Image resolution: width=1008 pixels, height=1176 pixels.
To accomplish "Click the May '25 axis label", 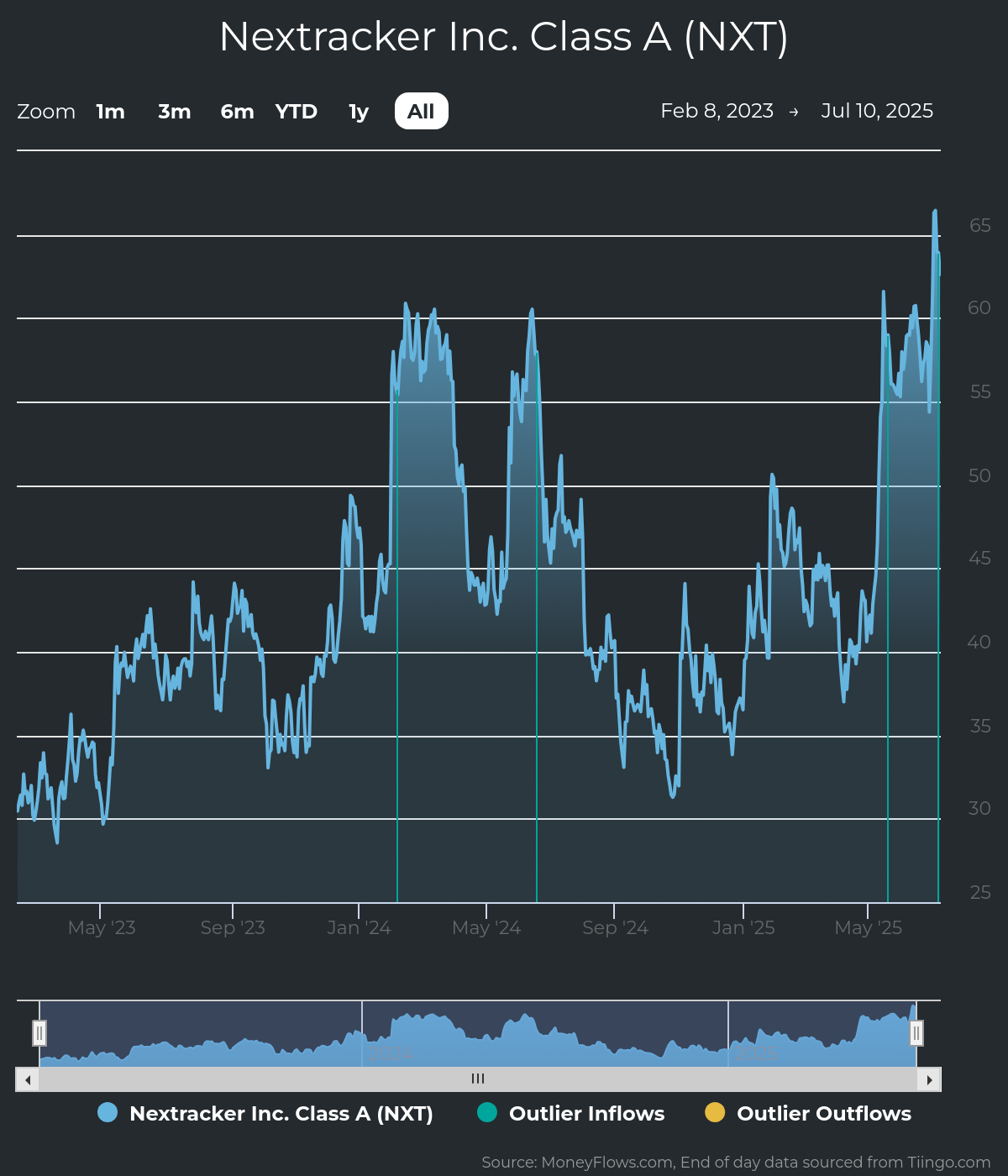I will pyautogui.click(x=868, y=927).
